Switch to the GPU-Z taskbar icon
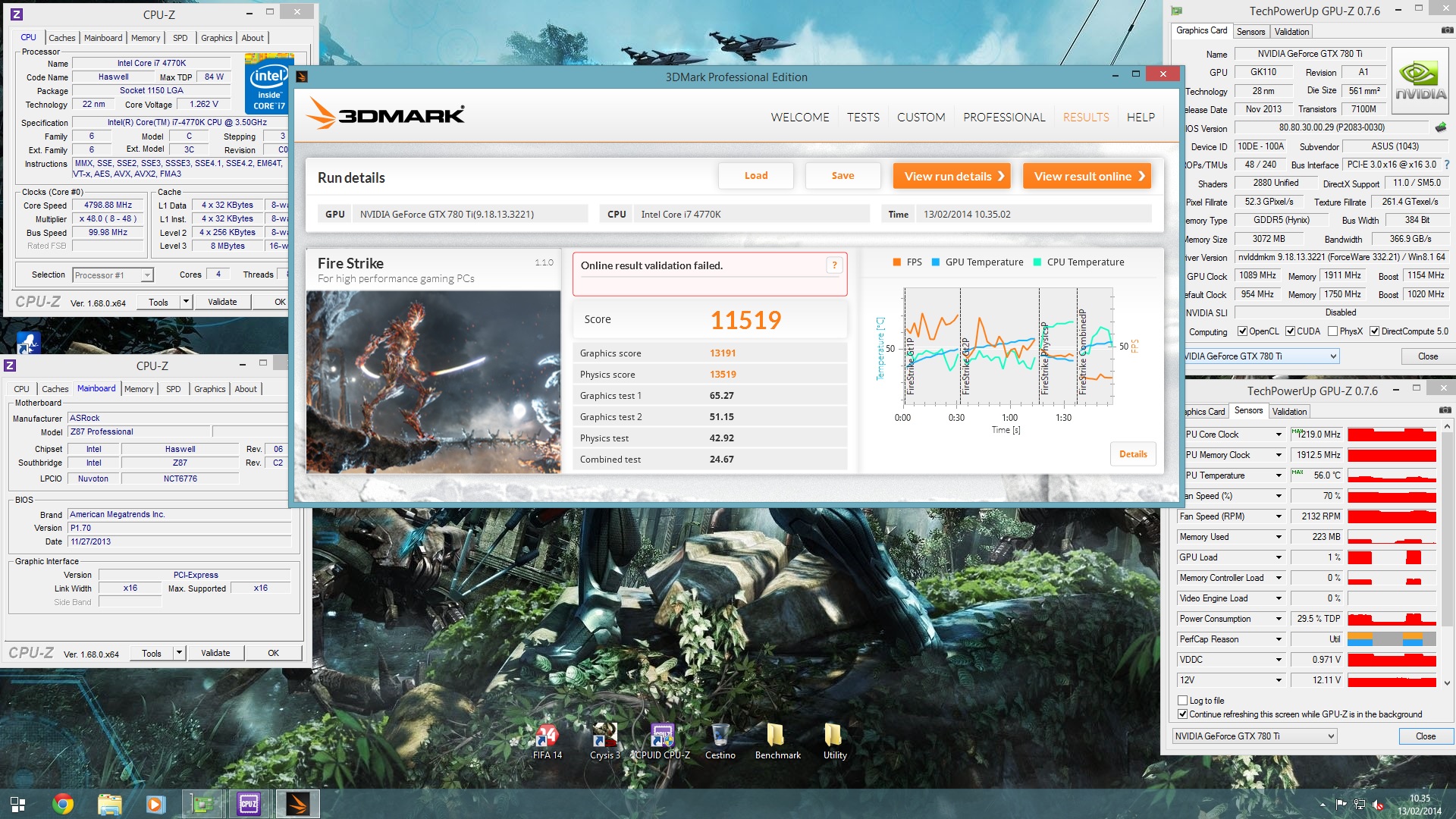The height and width of the screenshot is (819, 1456). coord(202,805)
